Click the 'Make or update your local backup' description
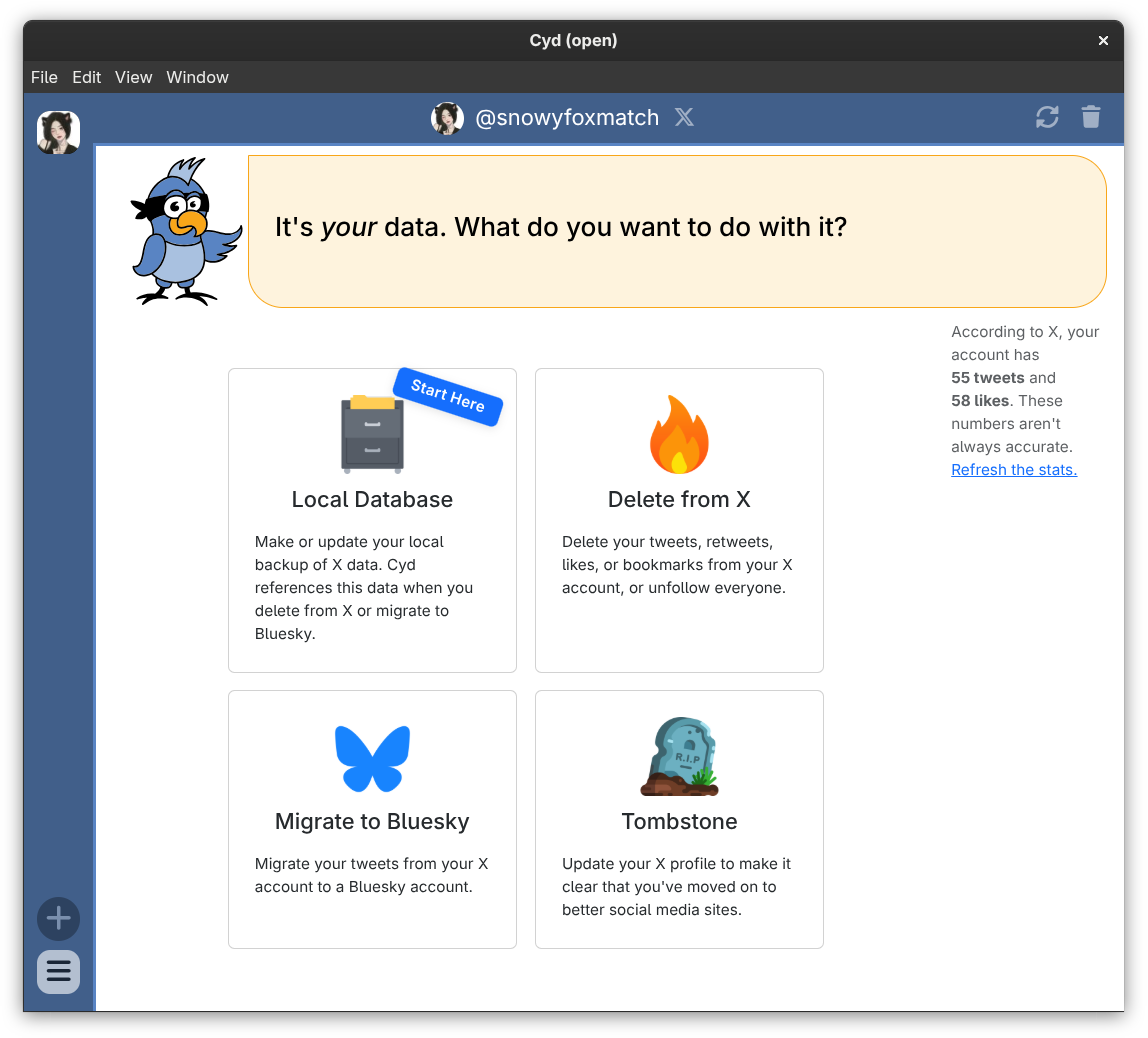Image resolution: width=1148 pixels, height=1038 pixels. pyautogui.click(x=364, y=588)
